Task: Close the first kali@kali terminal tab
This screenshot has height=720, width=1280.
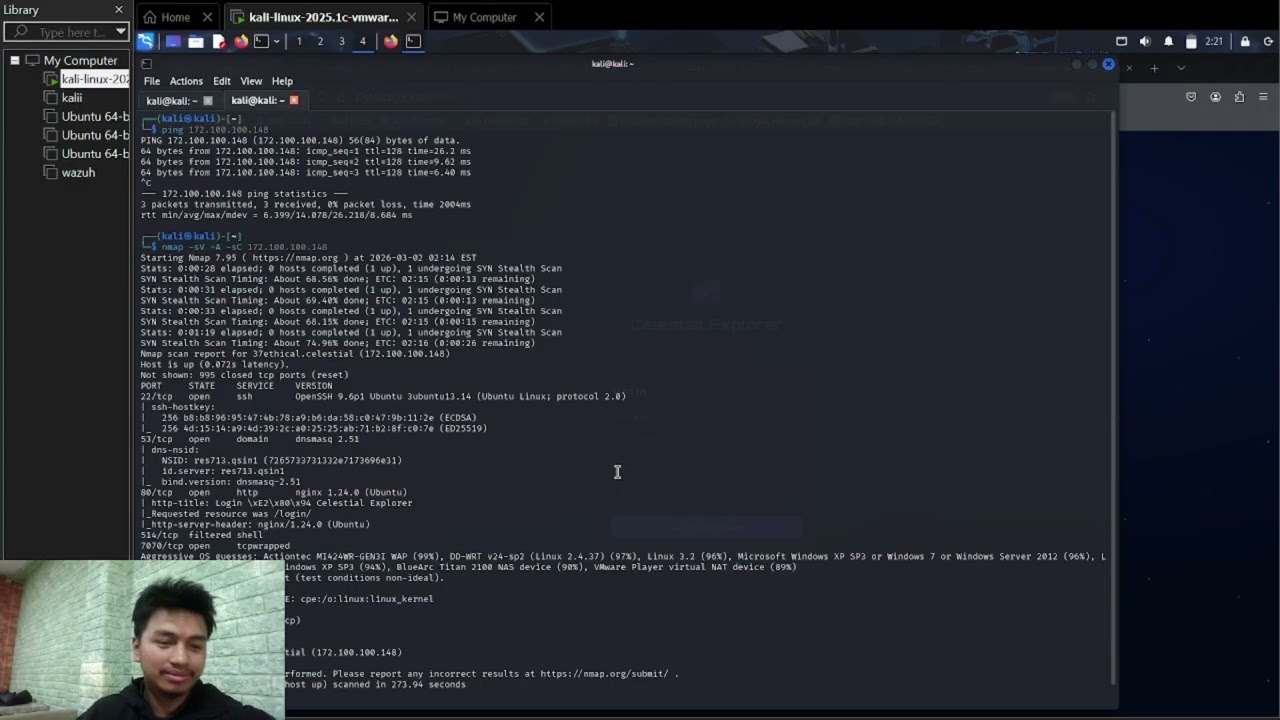Action: [208, 100]
